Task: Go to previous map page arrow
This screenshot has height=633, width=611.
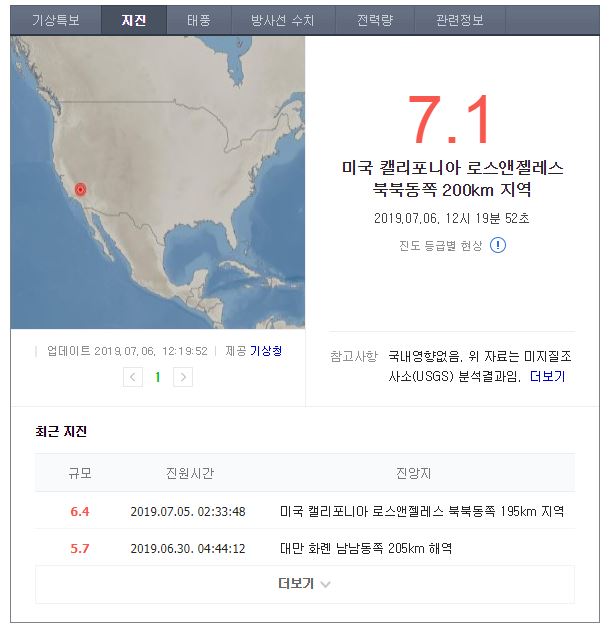Action: 133,377
